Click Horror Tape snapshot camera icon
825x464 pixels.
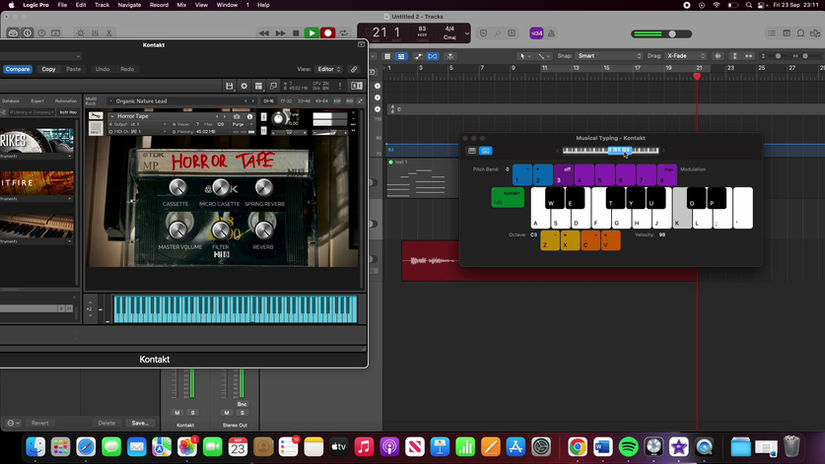coord(237,116)
